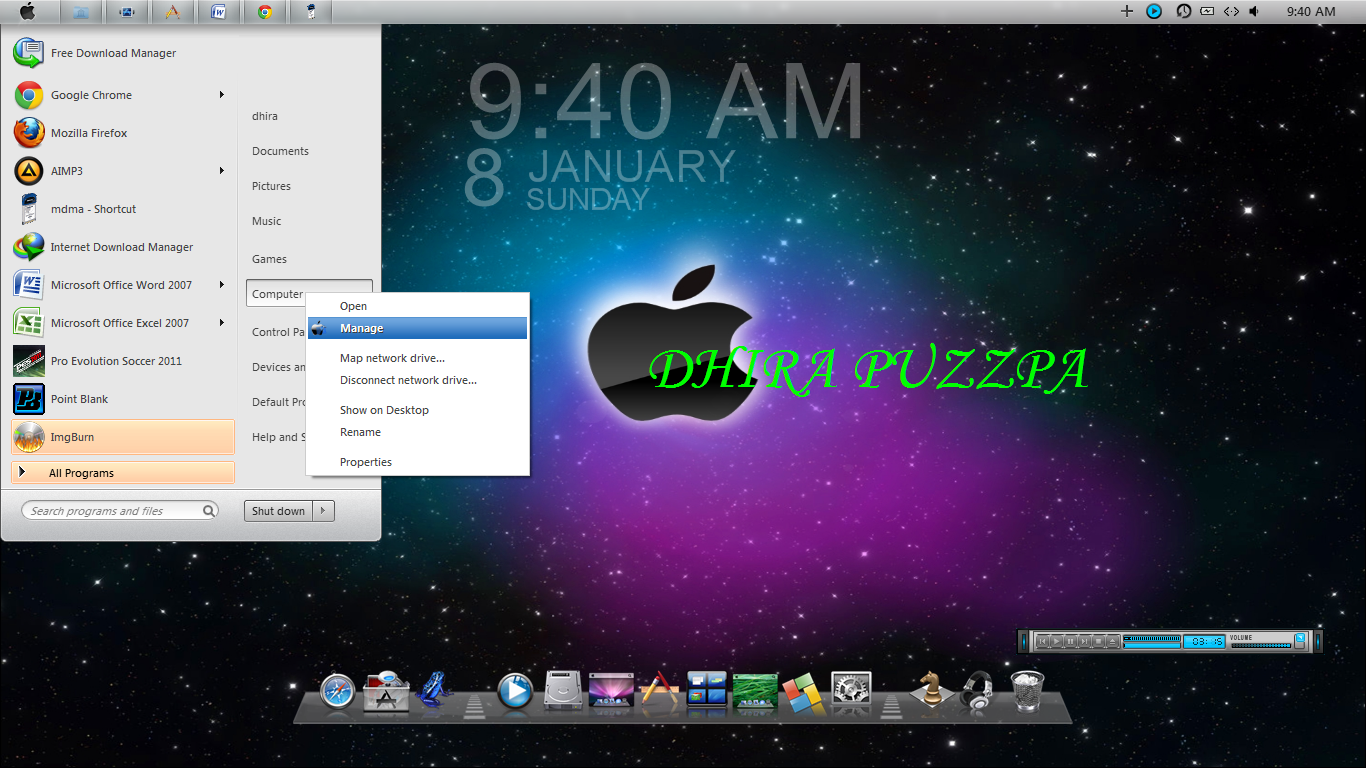This screenshot has width=1366, height=768.
Task: Click previous track on media gadget
Action: point(1043,641)
